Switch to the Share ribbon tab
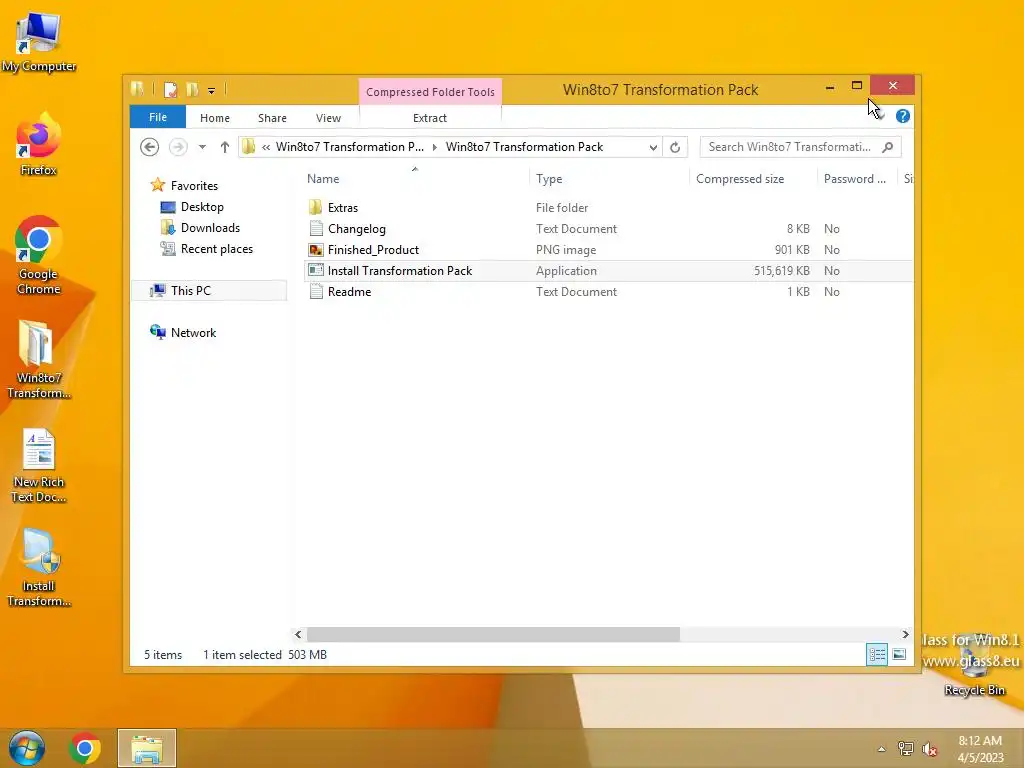Viewport: 1024px width, 768px height. coord(272,118)
